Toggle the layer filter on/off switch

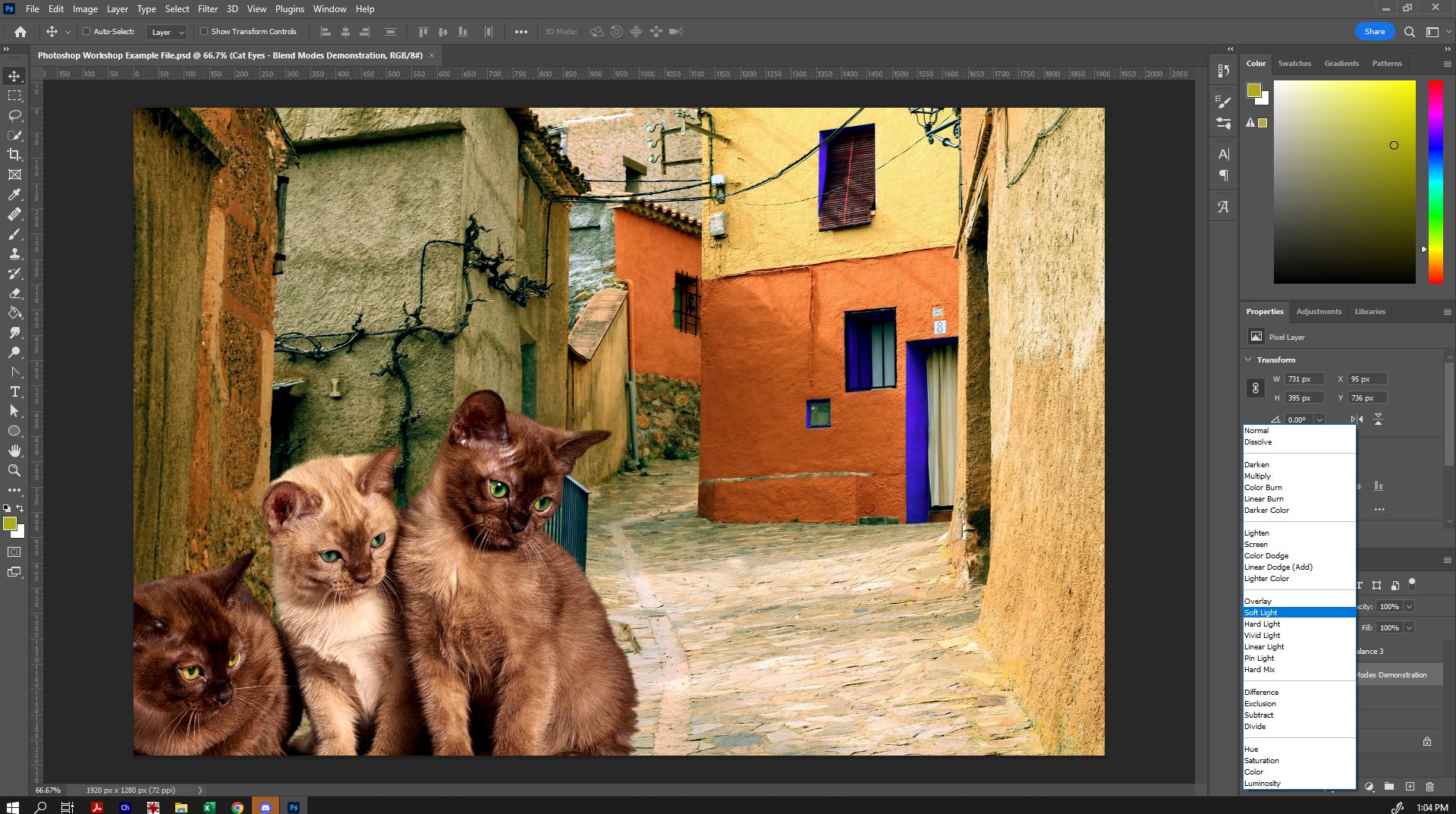(1412, 583)
